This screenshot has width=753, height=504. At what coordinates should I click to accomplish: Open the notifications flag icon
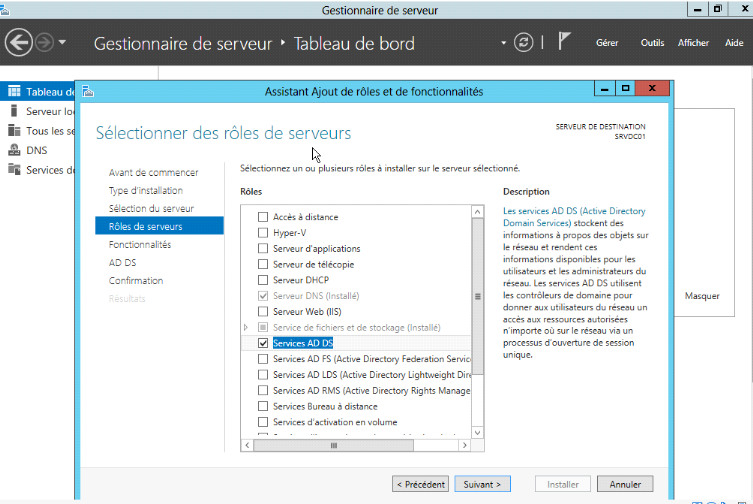coord(564,41)
